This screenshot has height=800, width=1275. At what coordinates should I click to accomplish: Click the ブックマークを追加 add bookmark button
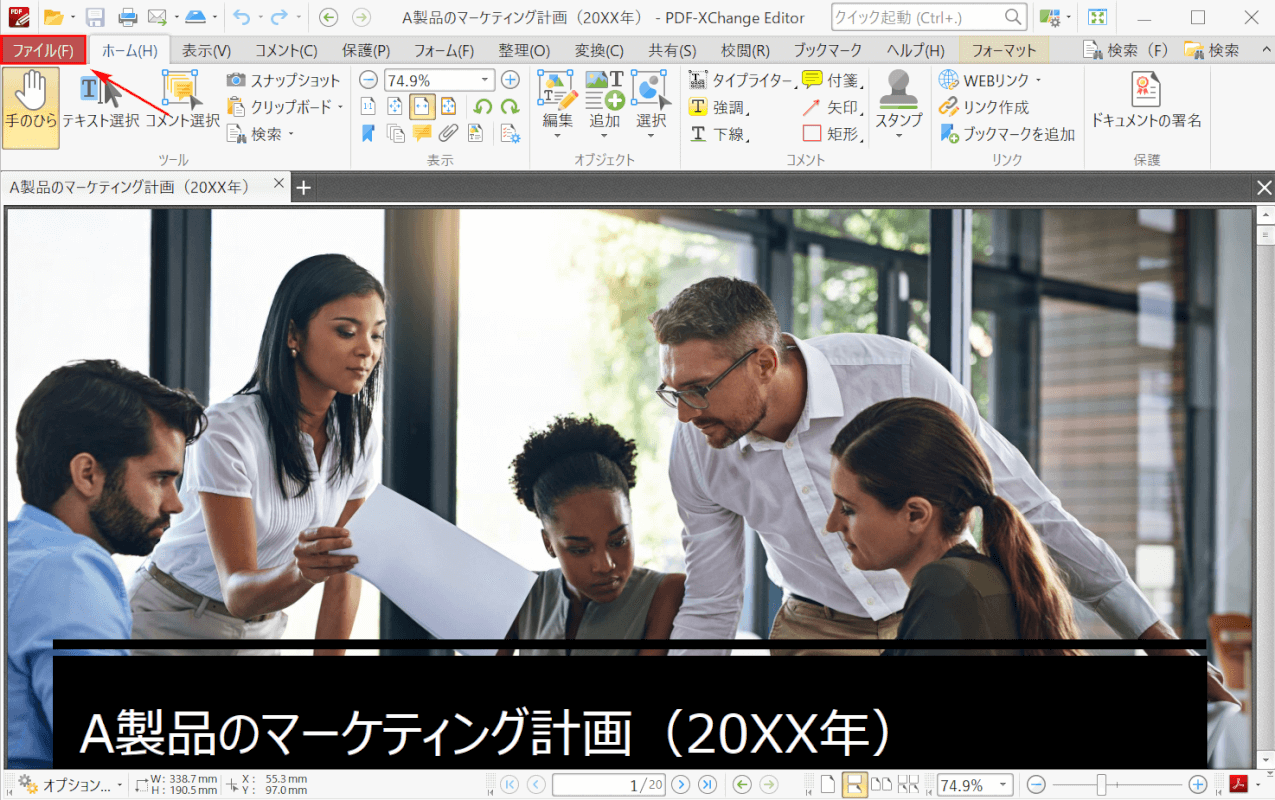[1007, 134]
